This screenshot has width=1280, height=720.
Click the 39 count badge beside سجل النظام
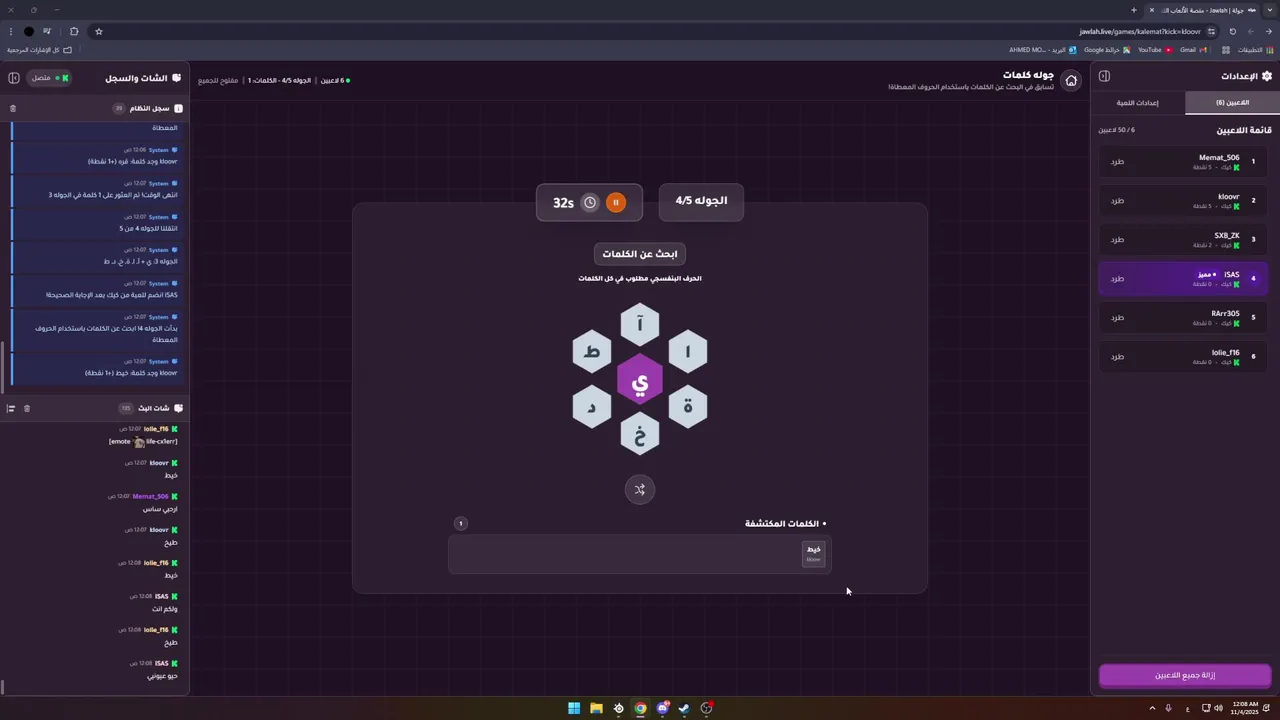click(x=119, y=108)
